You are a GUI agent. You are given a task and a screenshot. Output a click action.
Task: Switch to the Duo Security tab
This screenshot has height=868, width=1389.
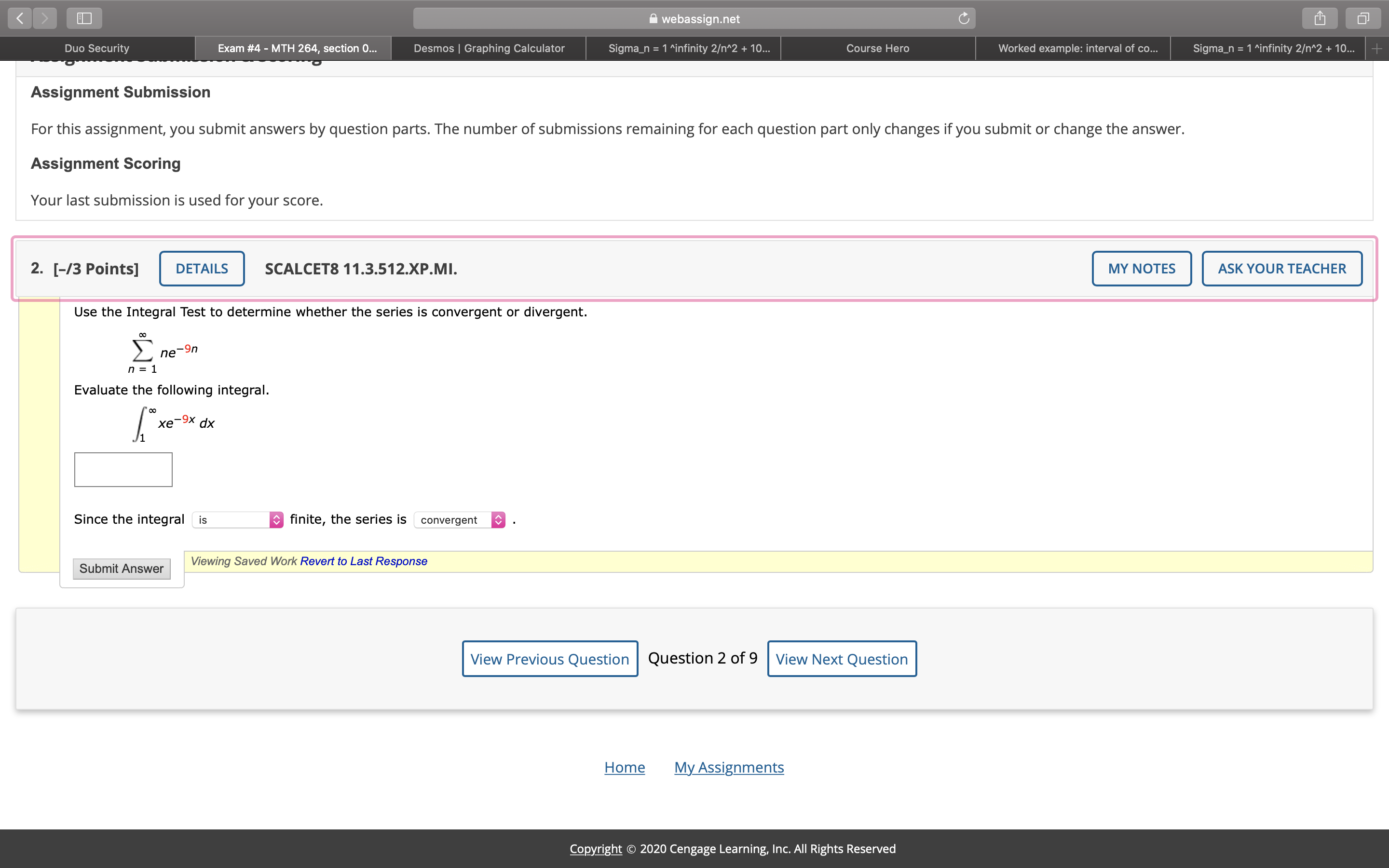coord(96,48)
